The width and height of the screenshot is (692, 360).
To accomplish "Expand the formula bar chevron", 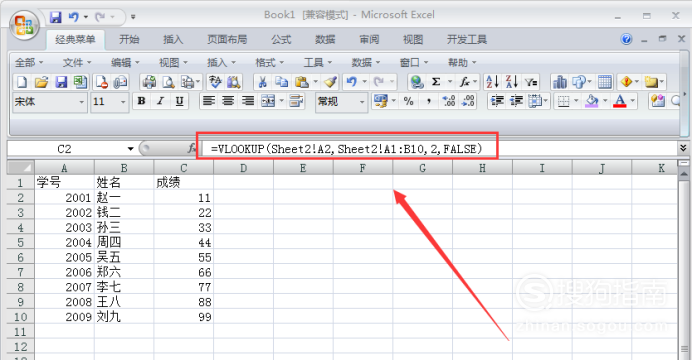I will coord(683,148).
